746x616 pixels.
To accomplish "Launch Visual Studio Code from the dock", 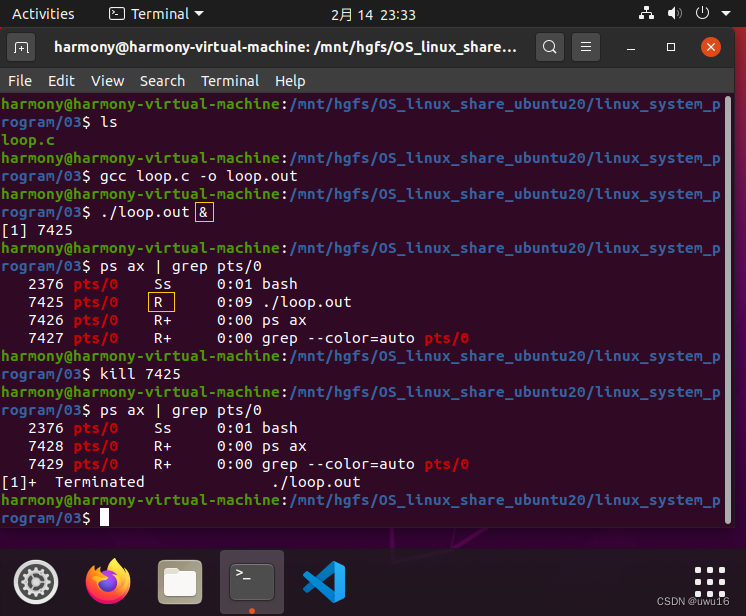I will [324, 582].
